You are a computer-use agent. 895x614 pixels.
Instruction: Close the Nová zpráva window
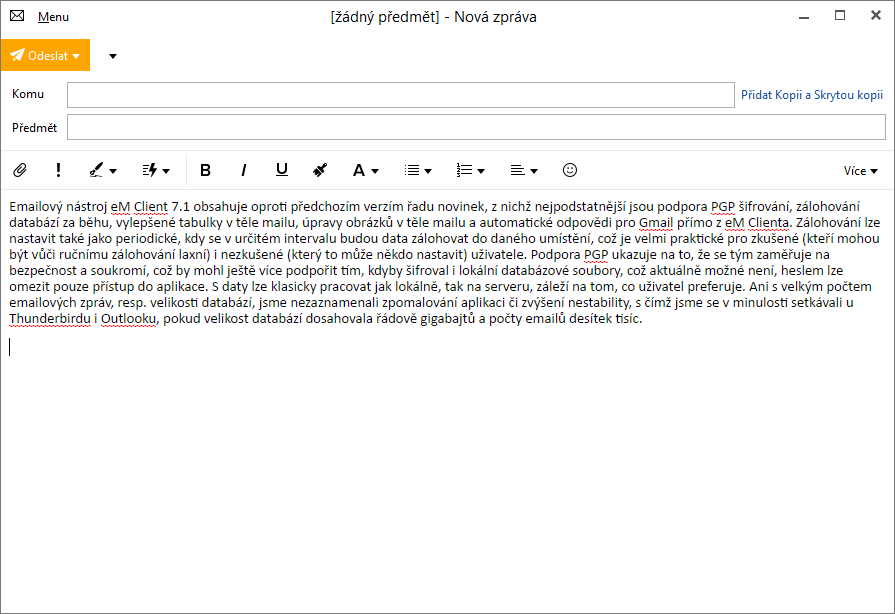point(876,15)
